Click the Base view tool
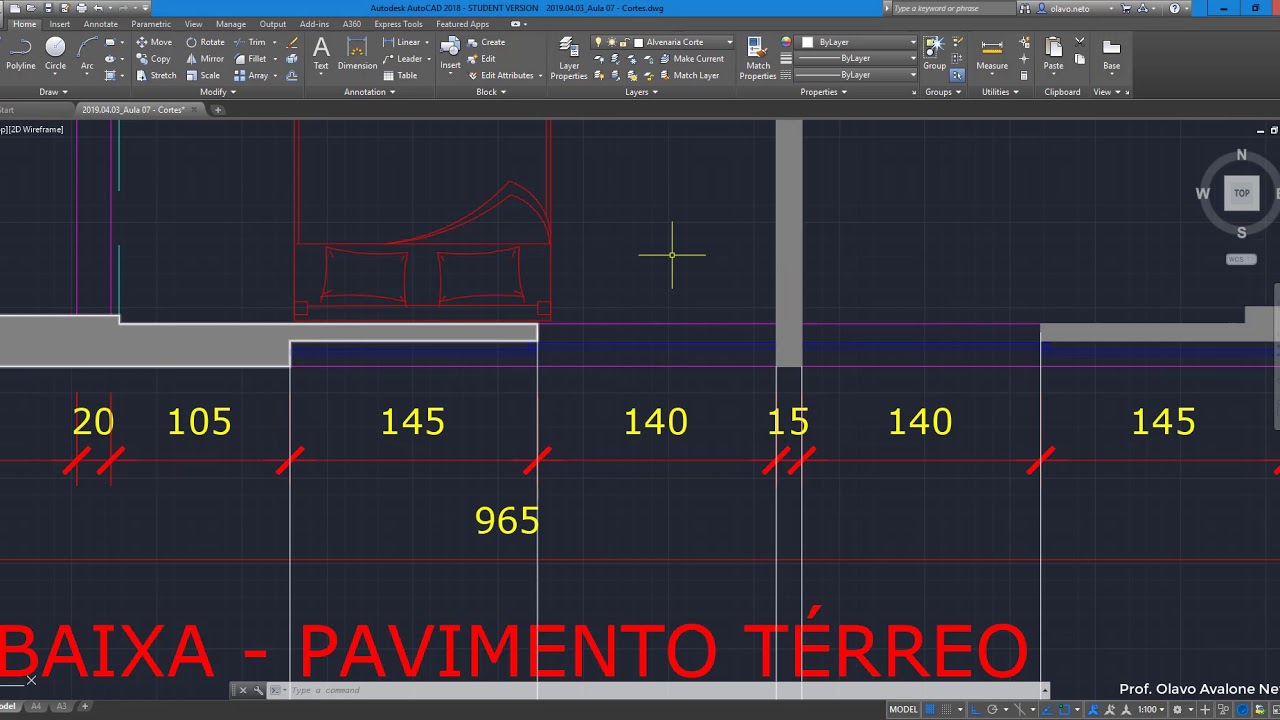 [1111, 54]
